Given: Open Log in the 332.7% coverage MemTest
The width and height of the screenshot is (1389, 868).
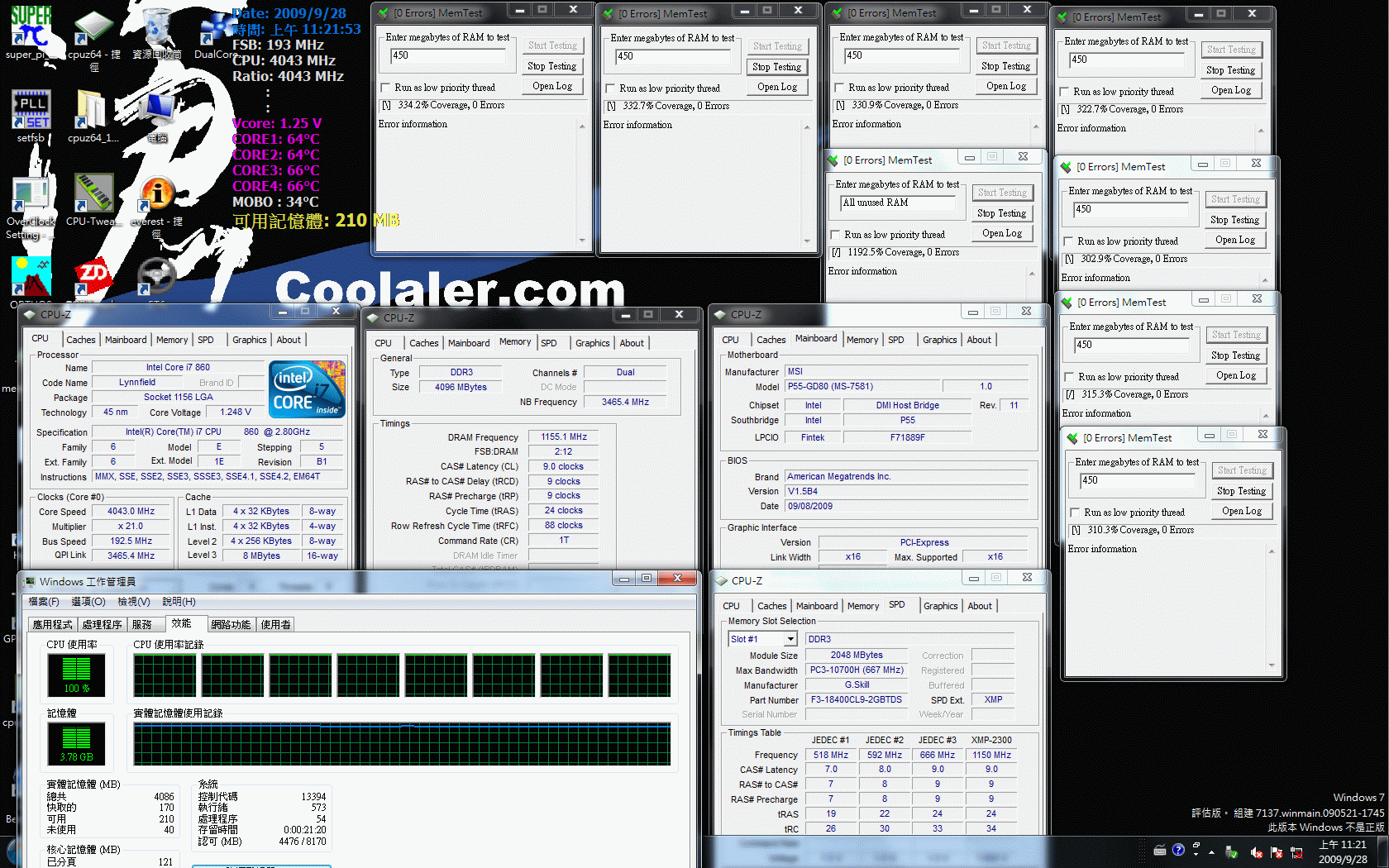Looking at the screenshot, I should pos(777,87).
